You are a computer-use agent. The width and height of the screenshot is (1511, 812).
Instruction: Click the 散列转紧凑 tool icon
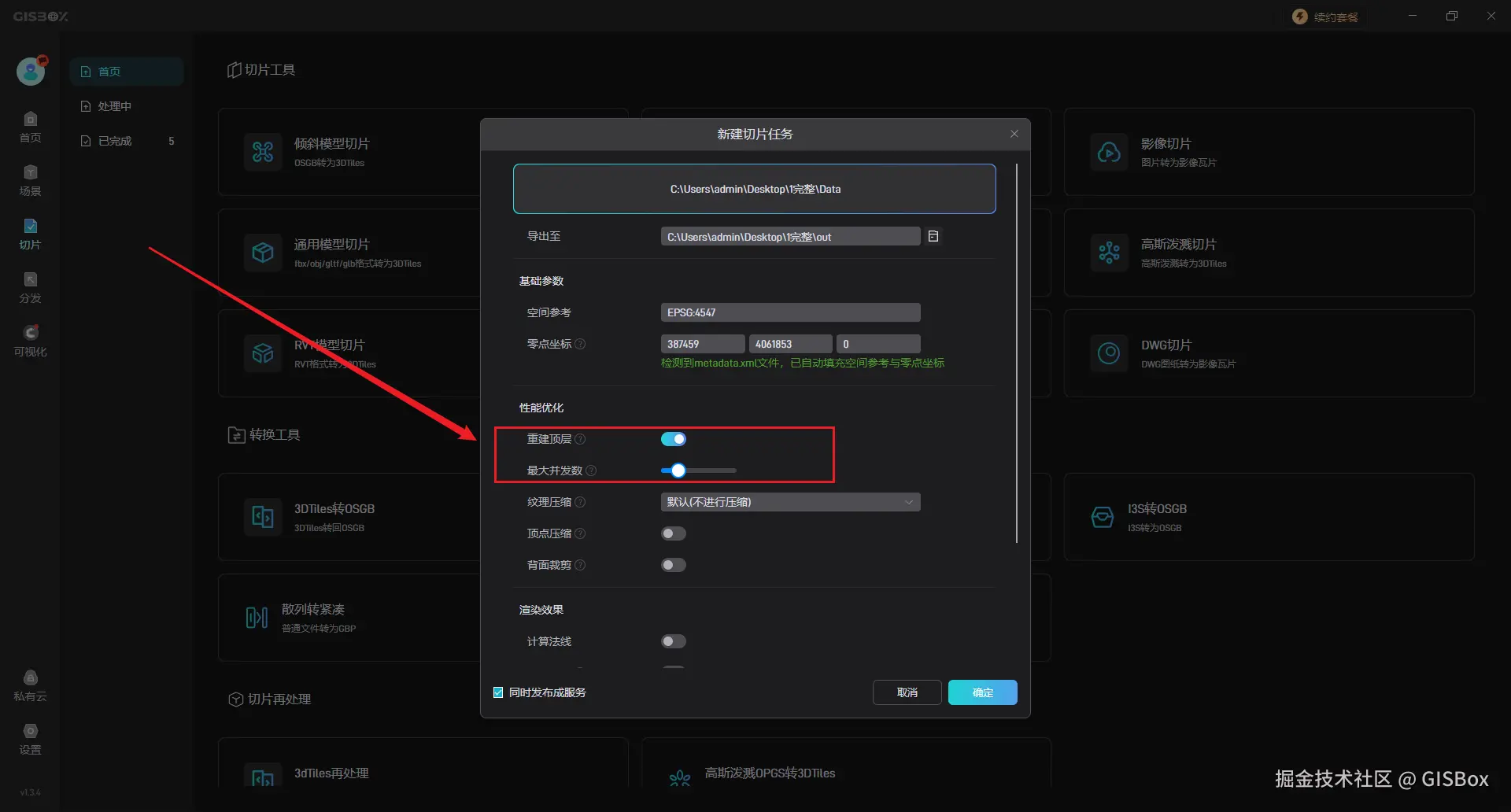[257, 618]
